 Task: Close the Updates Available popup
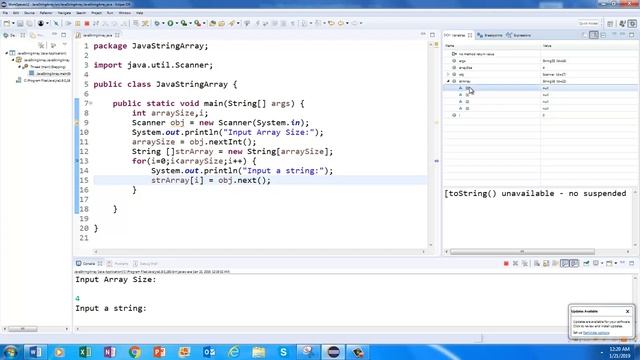pos(627,311)
